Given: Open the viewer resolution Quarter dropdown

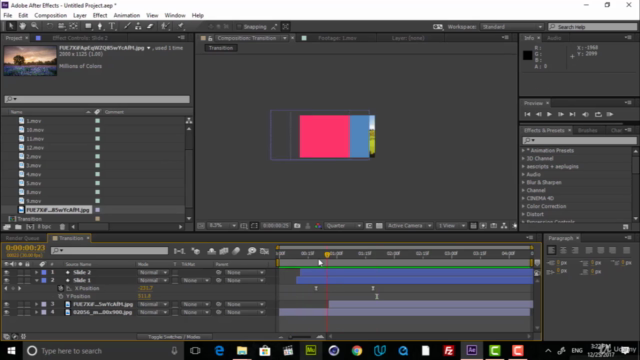Looking at the screenshot, I should point(343,226).
